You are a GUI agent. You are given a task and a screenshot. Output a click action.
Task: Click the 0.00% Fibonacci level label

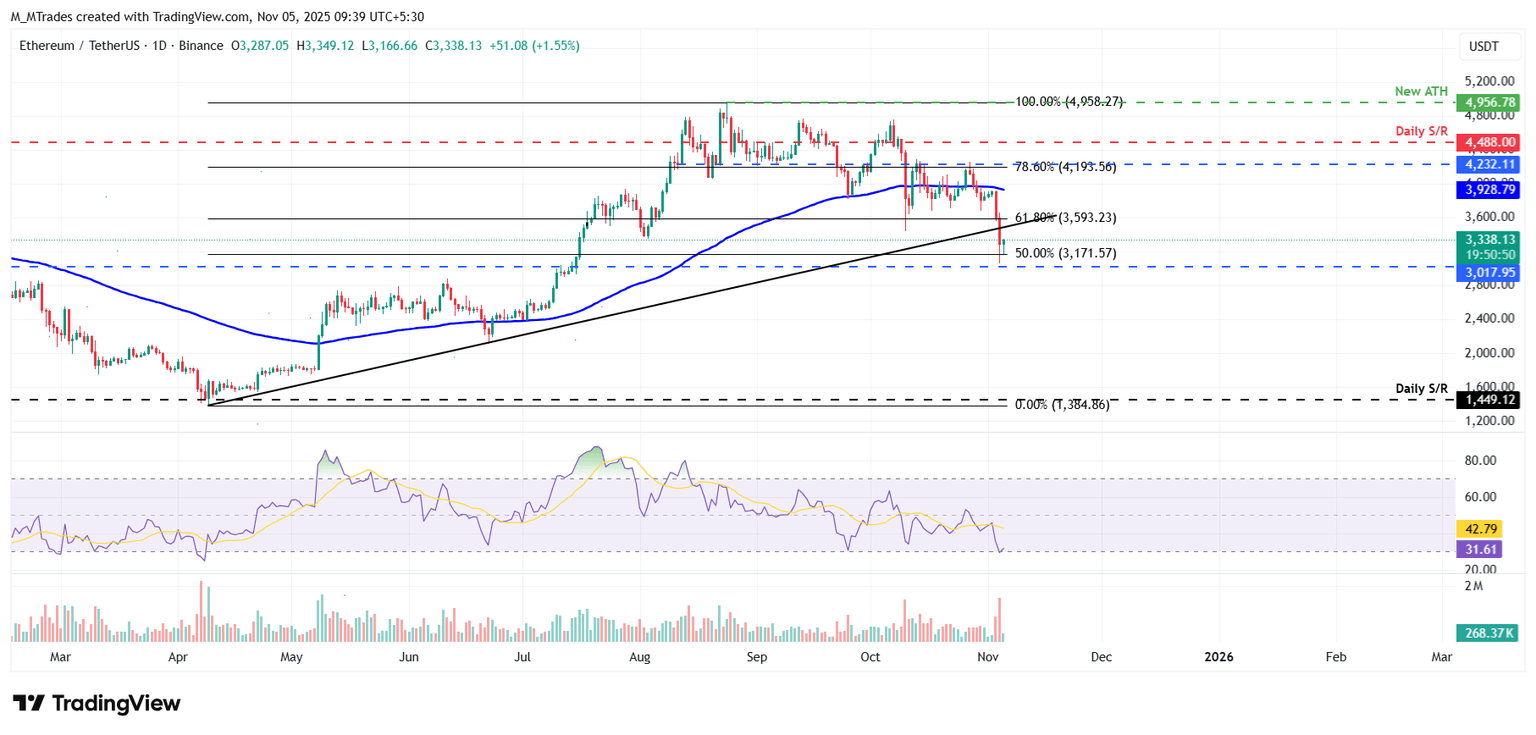[1062, 405]
